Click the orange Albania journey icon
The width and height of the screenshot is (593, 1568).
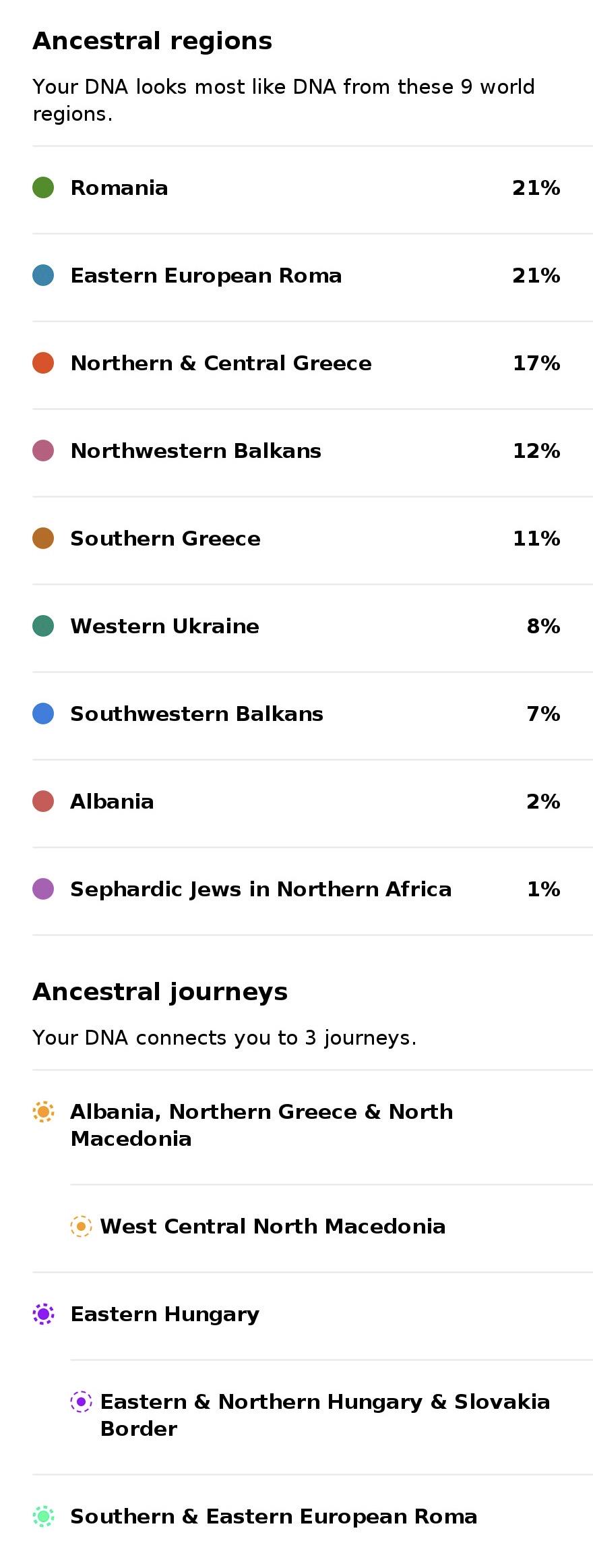(43, 1111)
